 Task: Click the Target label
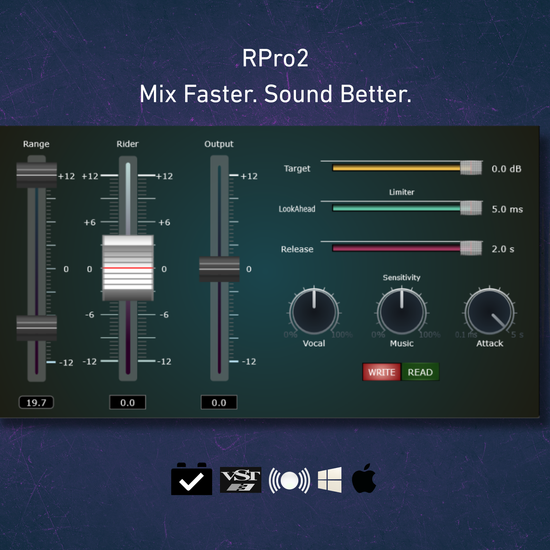[297, 169]
